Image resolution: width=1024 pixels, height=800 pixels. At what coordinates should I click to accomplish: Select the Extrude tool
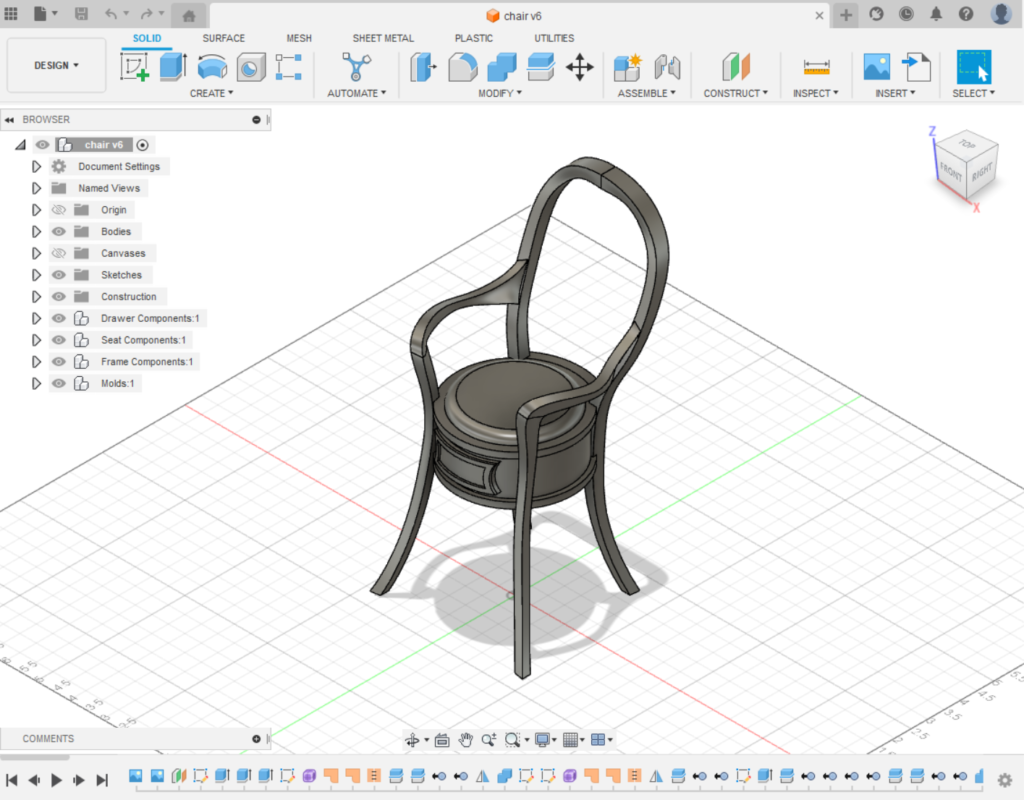[173, 67]
